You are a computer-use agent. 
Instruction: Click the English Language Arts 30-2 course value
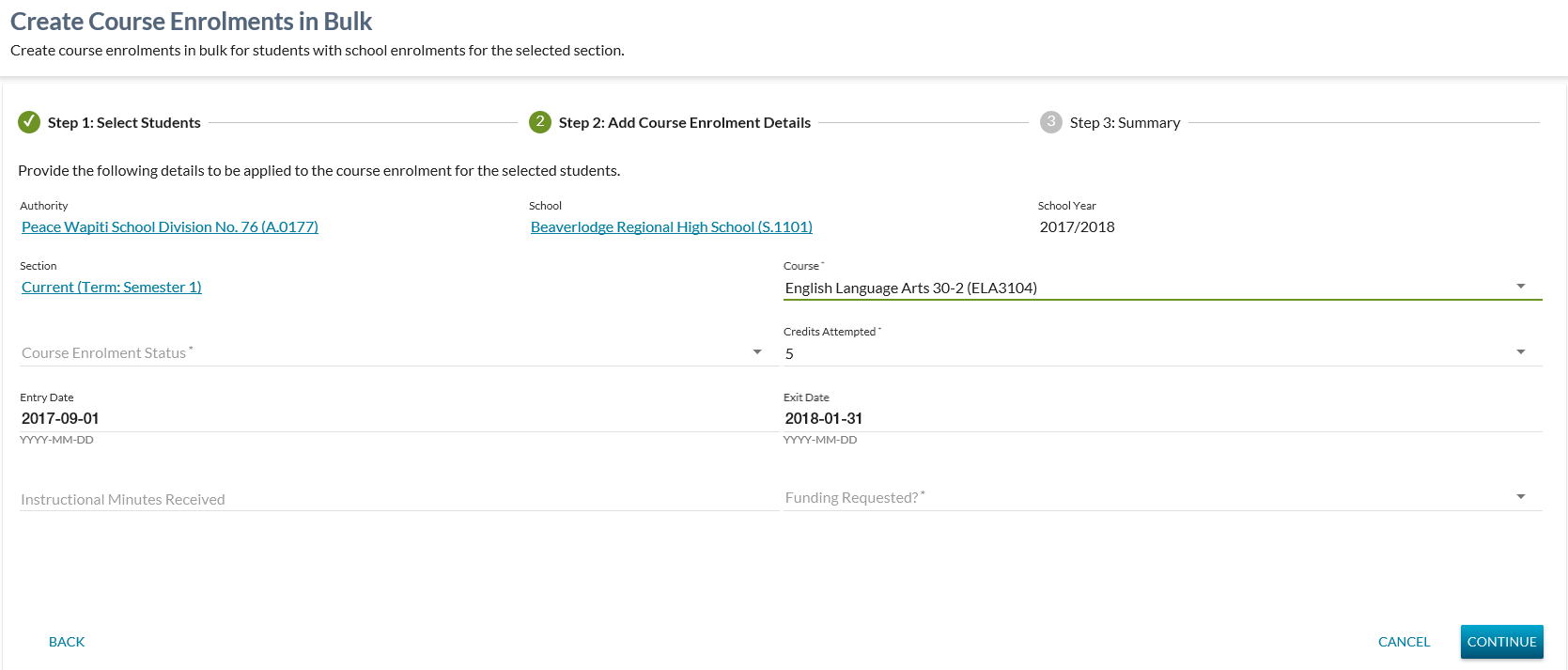[910, 288]
